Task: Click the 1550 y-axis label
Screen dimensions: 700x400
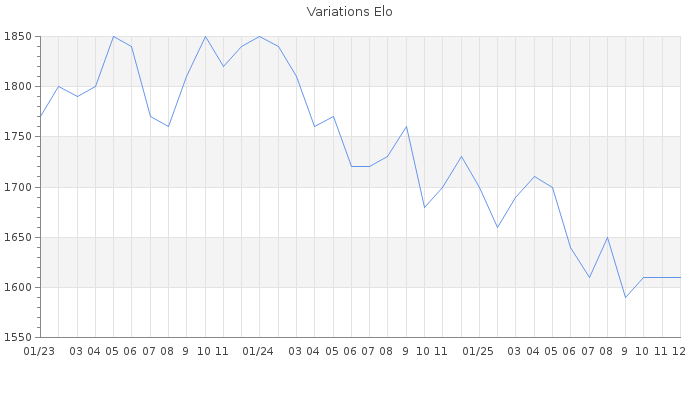Action: click(x=18, y=337)
